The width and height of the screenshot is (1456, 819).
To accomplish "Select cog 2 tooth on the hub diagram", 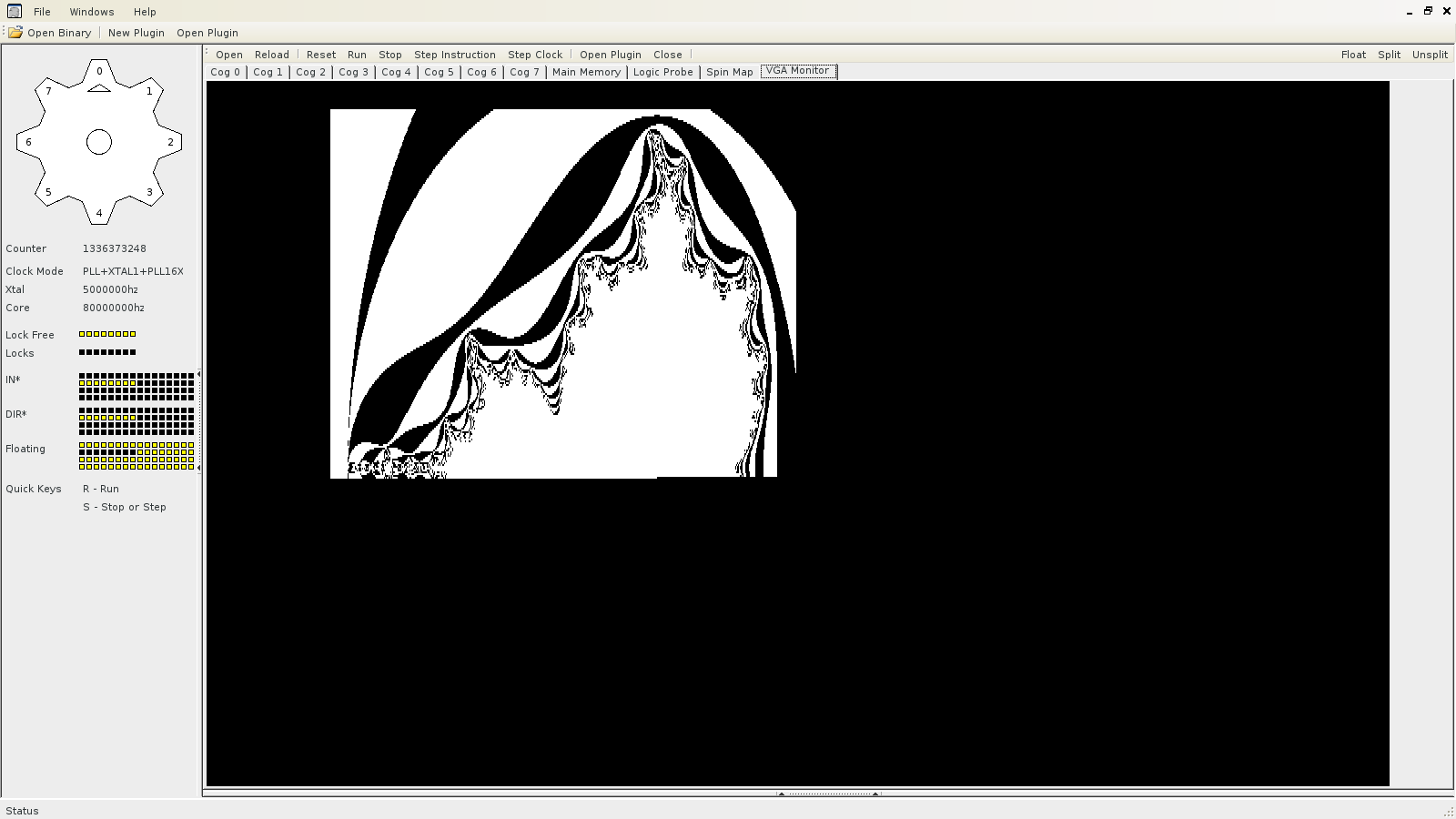I will [170, 142].
